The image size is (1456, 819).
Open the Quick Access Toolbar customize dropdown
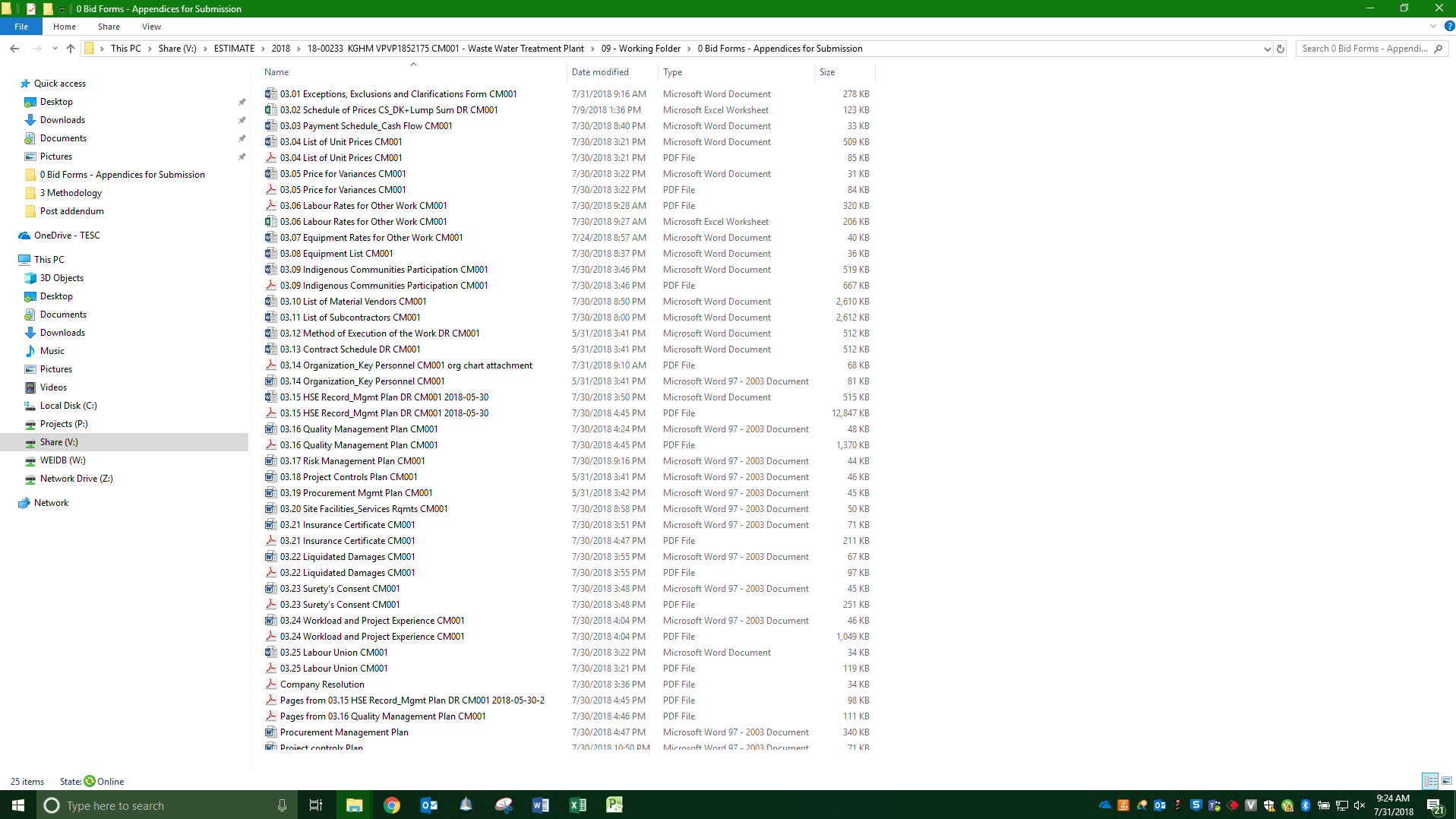pyautogui.click(x=62, y=9)
